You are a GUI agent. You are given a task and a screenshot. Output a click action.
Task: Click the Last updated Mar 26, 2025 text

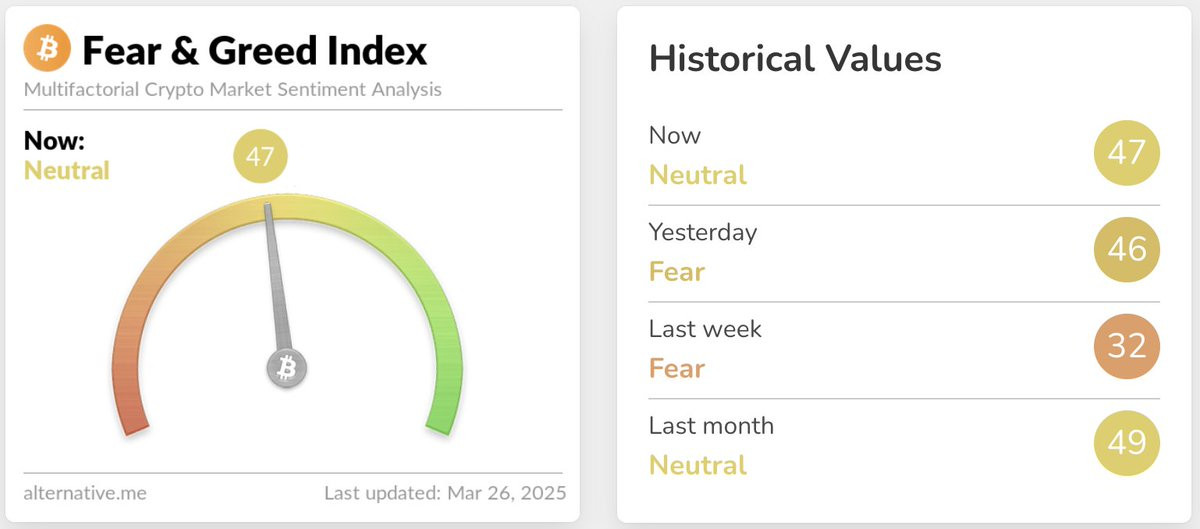[x=445, y=493]
